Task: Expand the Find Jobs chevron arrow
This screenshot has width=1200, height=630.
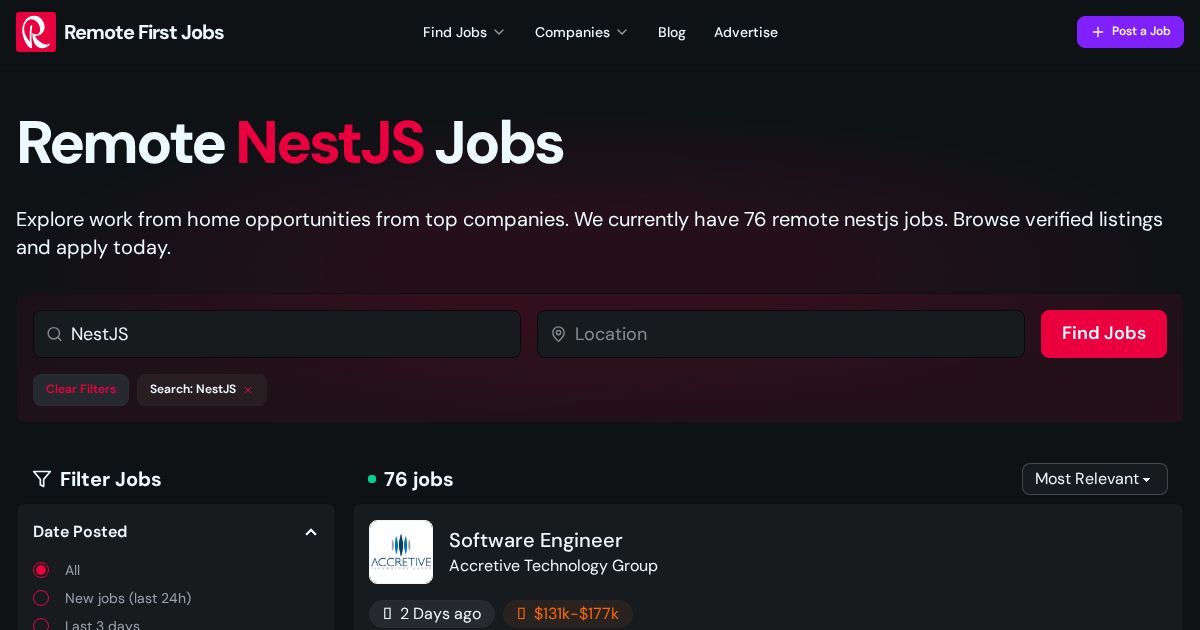Action: (499, 33)
